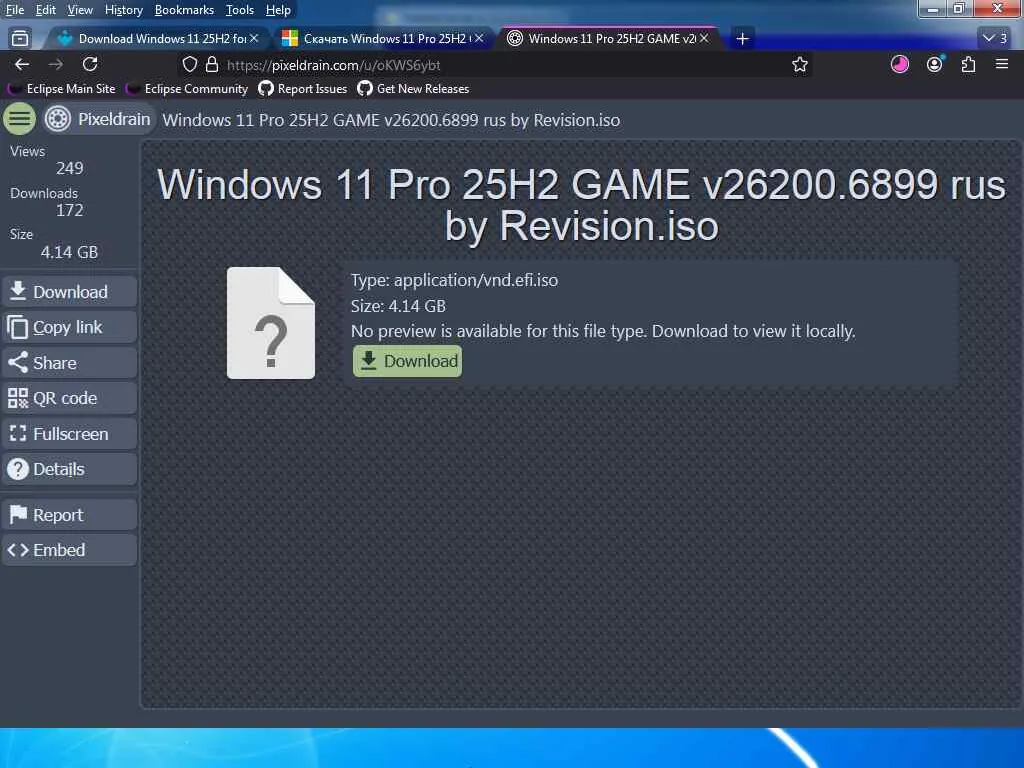Open the extensions puzzle-piece icon

pos(968,64)
